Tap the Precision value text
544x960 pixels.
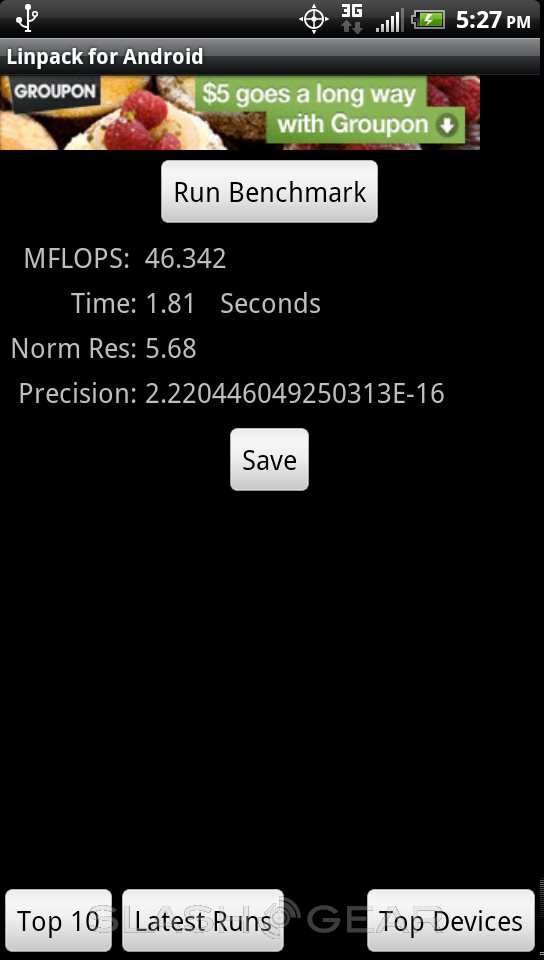294,394
